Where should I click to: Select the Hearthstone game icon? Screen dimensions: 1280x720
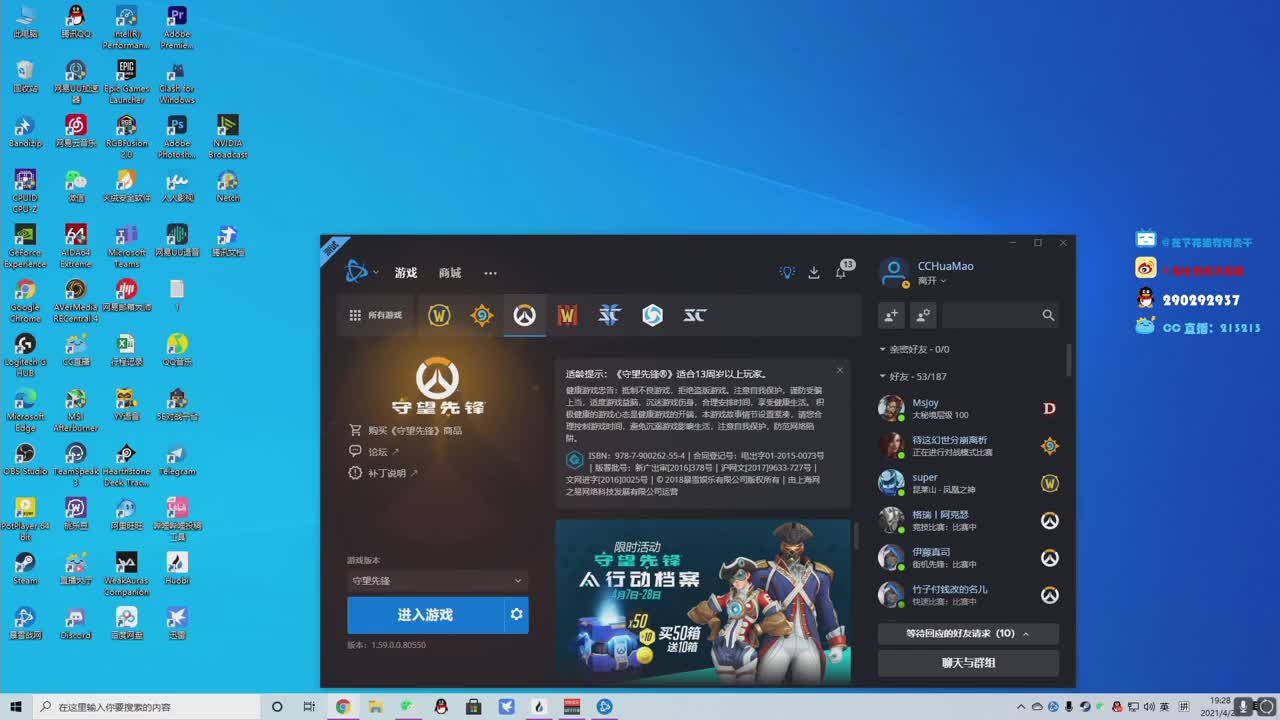[x=482, y=315]
